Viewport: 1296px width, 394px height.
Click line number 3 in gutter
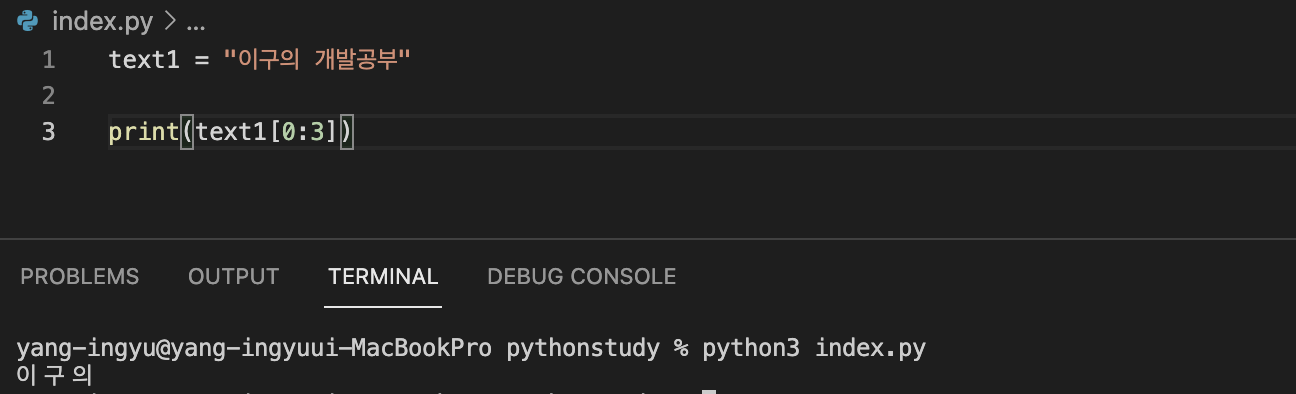click(49, 132)
